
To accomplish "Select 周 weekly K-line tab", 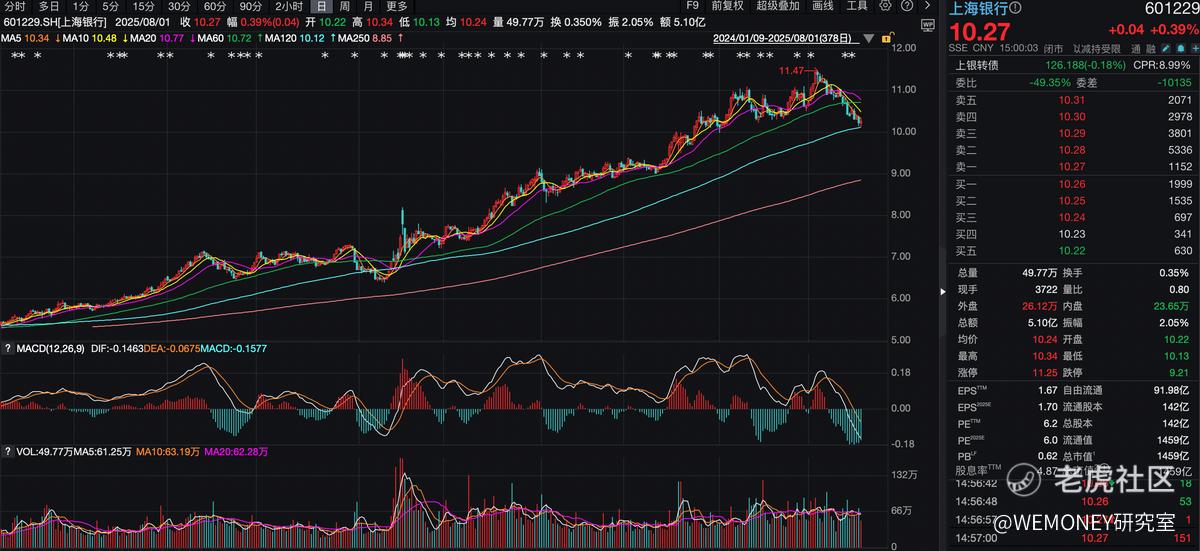I will [x=344, y=6].
